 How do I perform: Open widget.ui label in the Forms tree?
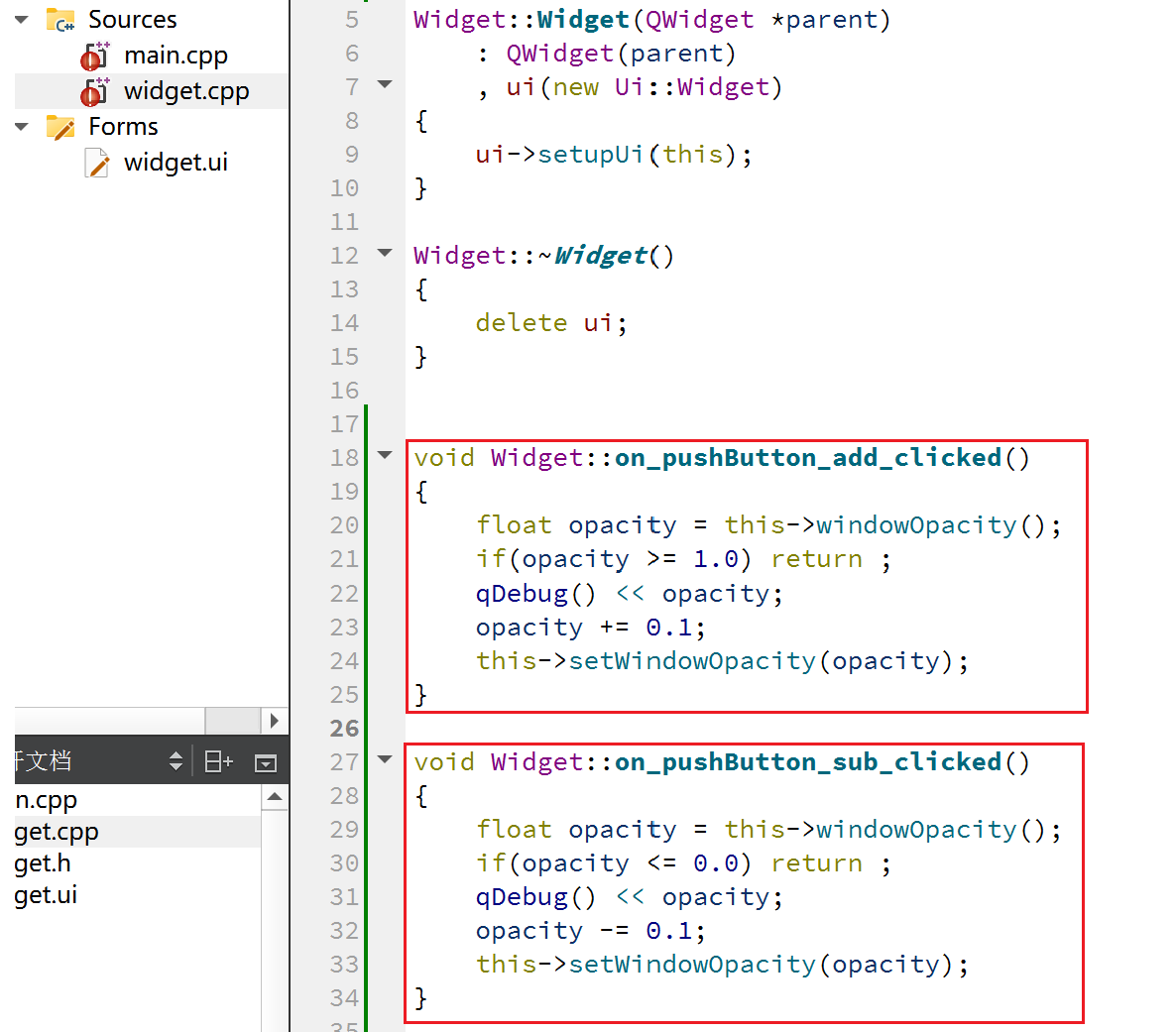coord(176,163)
